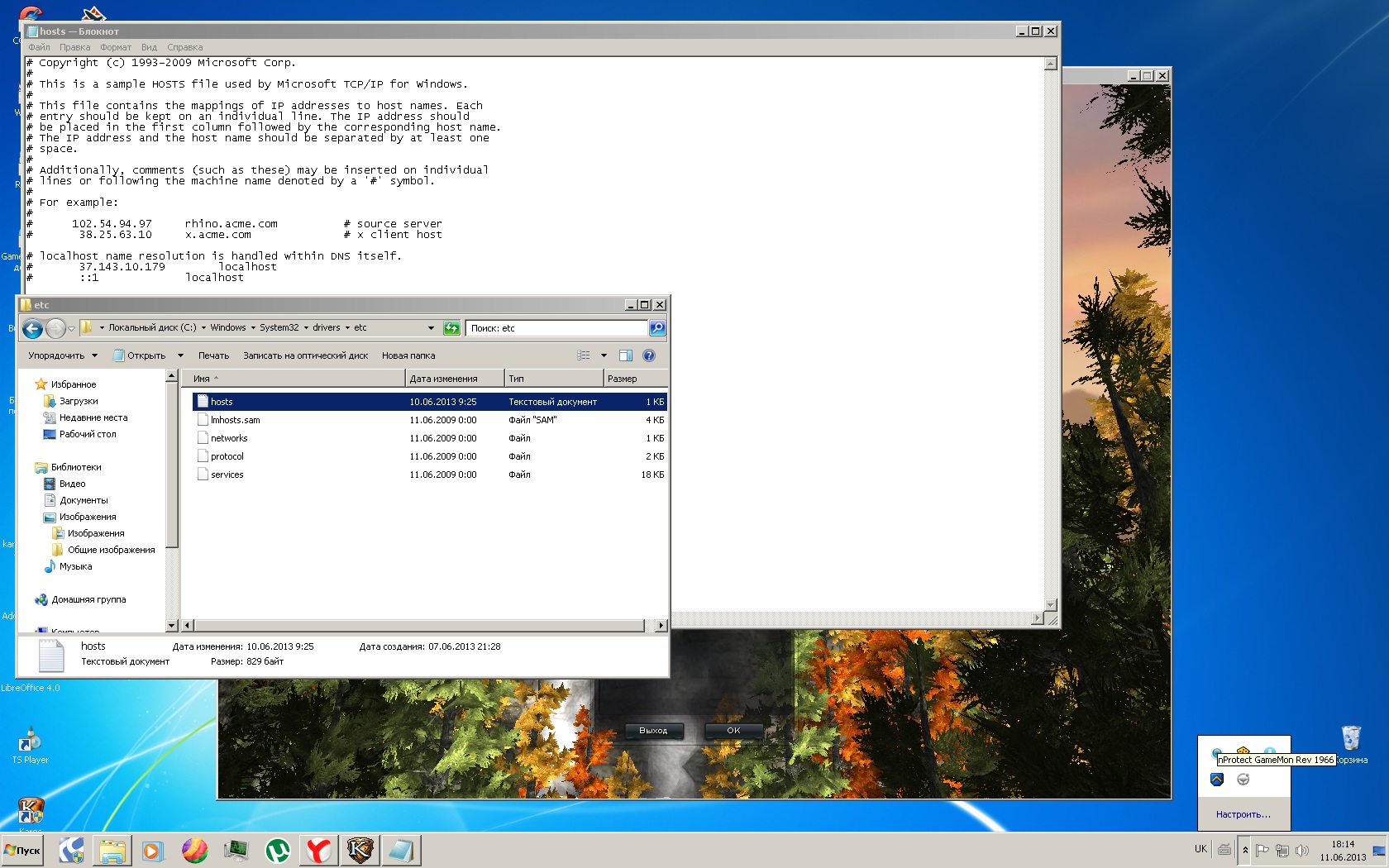Click OK button in game window

[733, 731]
